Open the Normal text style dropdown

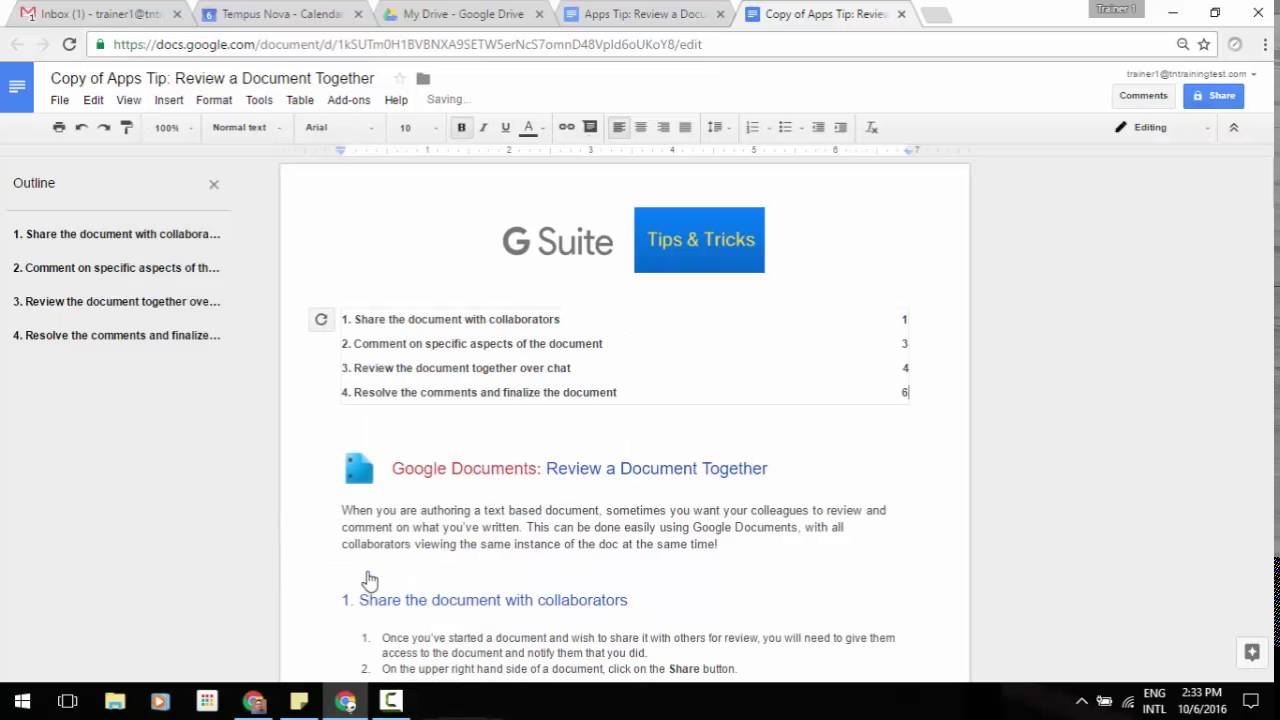tap(246, 127)
